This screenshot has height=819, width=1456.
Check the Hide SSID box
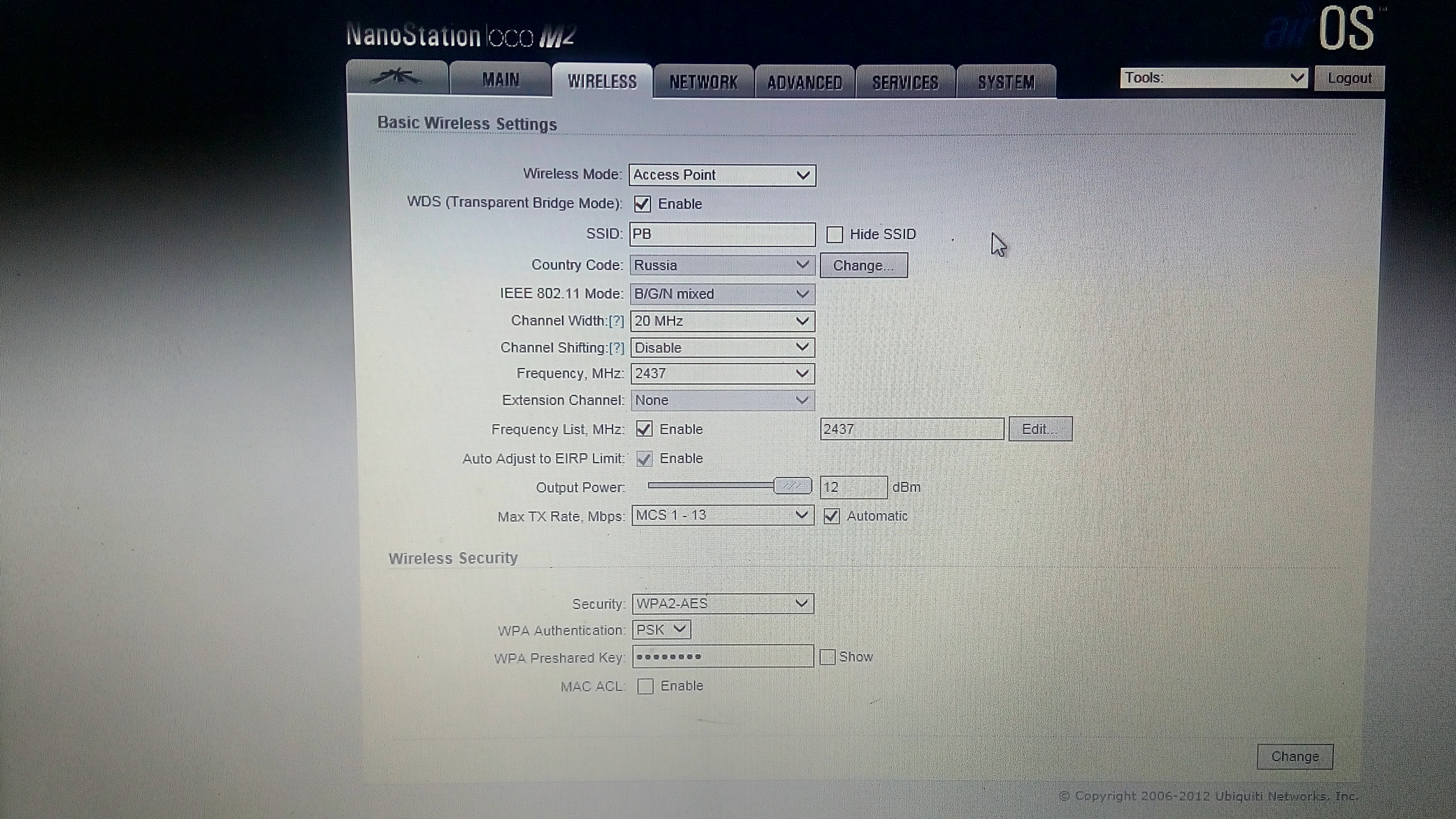(834, 235)
